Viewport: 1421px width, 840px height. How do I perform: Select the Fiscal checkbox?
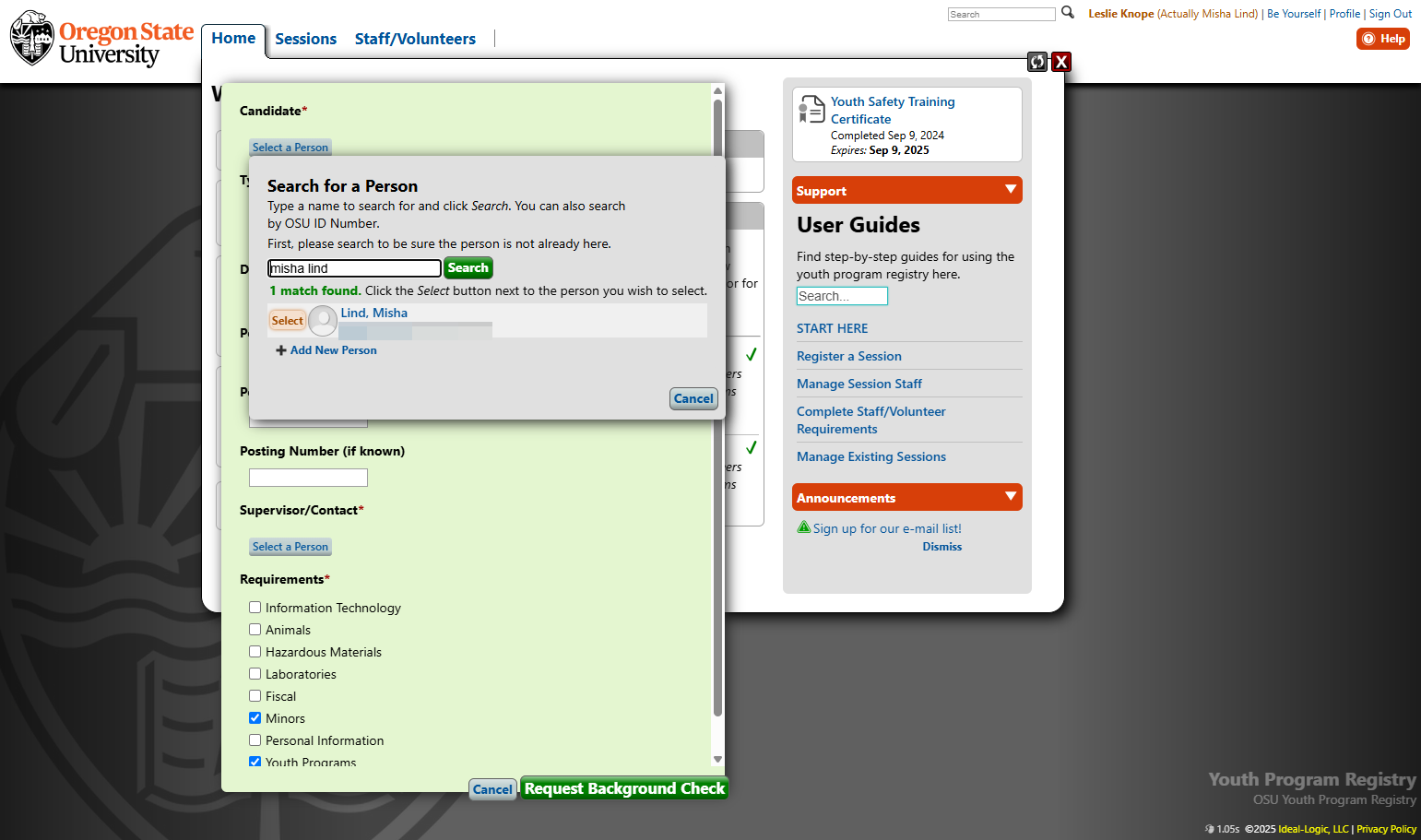click(x=255, y=696)
